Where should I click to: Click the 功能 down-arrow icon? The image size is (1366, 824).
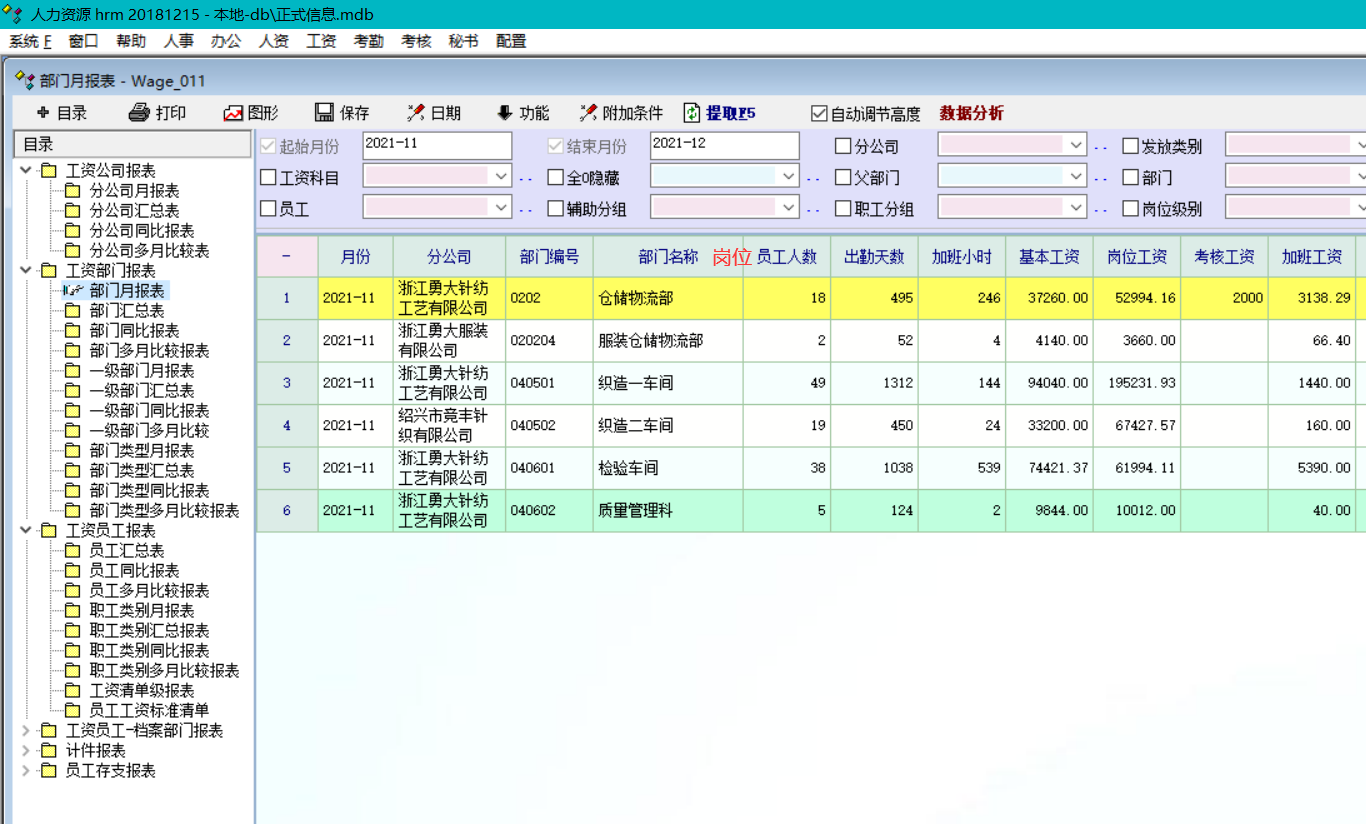tap(504, 113)
